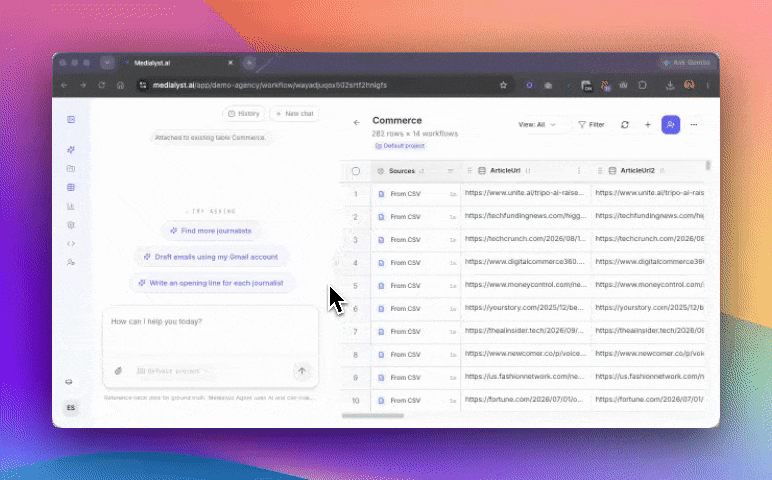The width and height of the screenshot is (772, 480).
Task: Add new item with plus icon in table toolbar
Action: pyautogui.click(x=648, y=125)
